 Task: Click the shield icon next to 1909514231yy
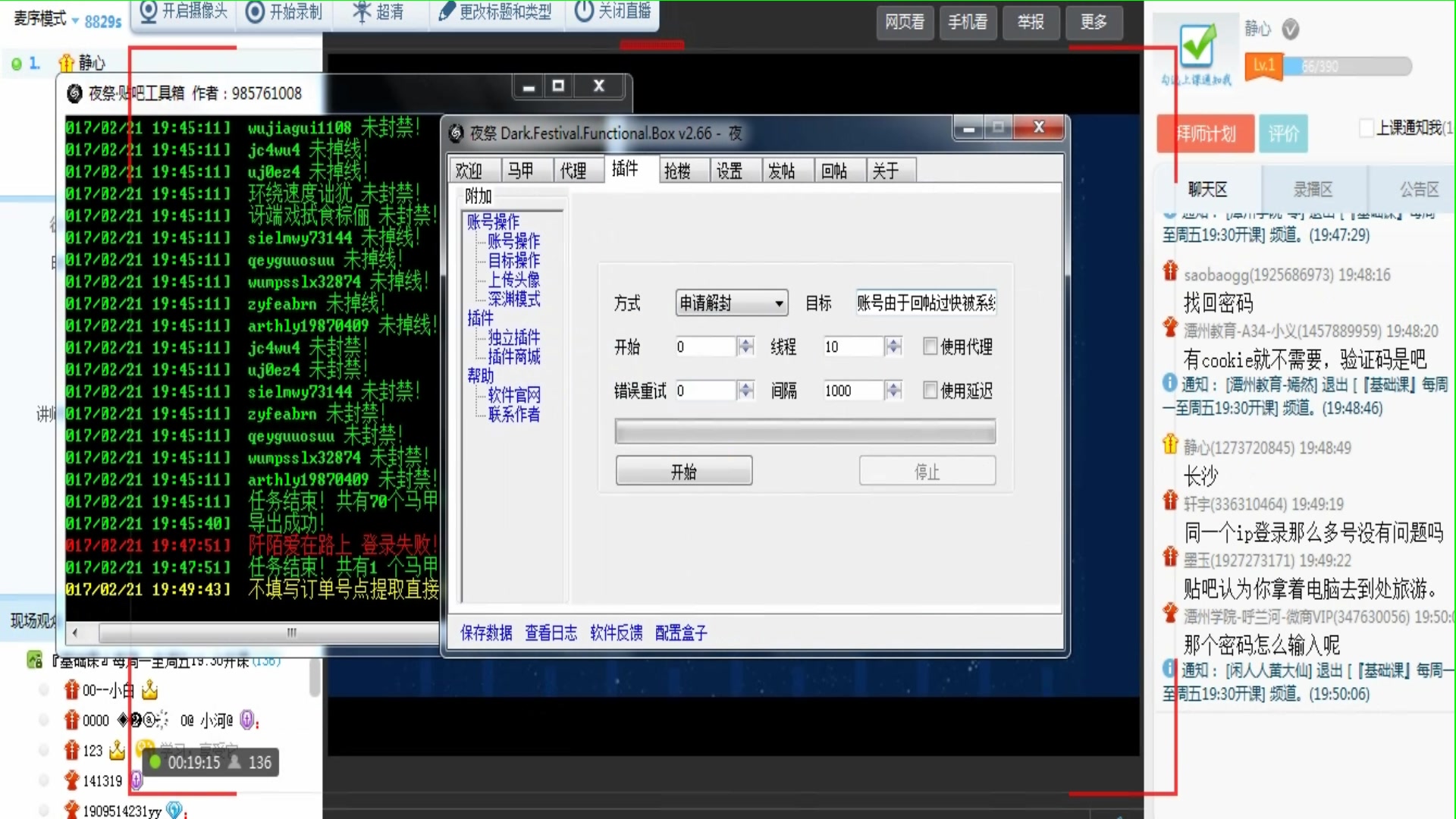[174, 810]
